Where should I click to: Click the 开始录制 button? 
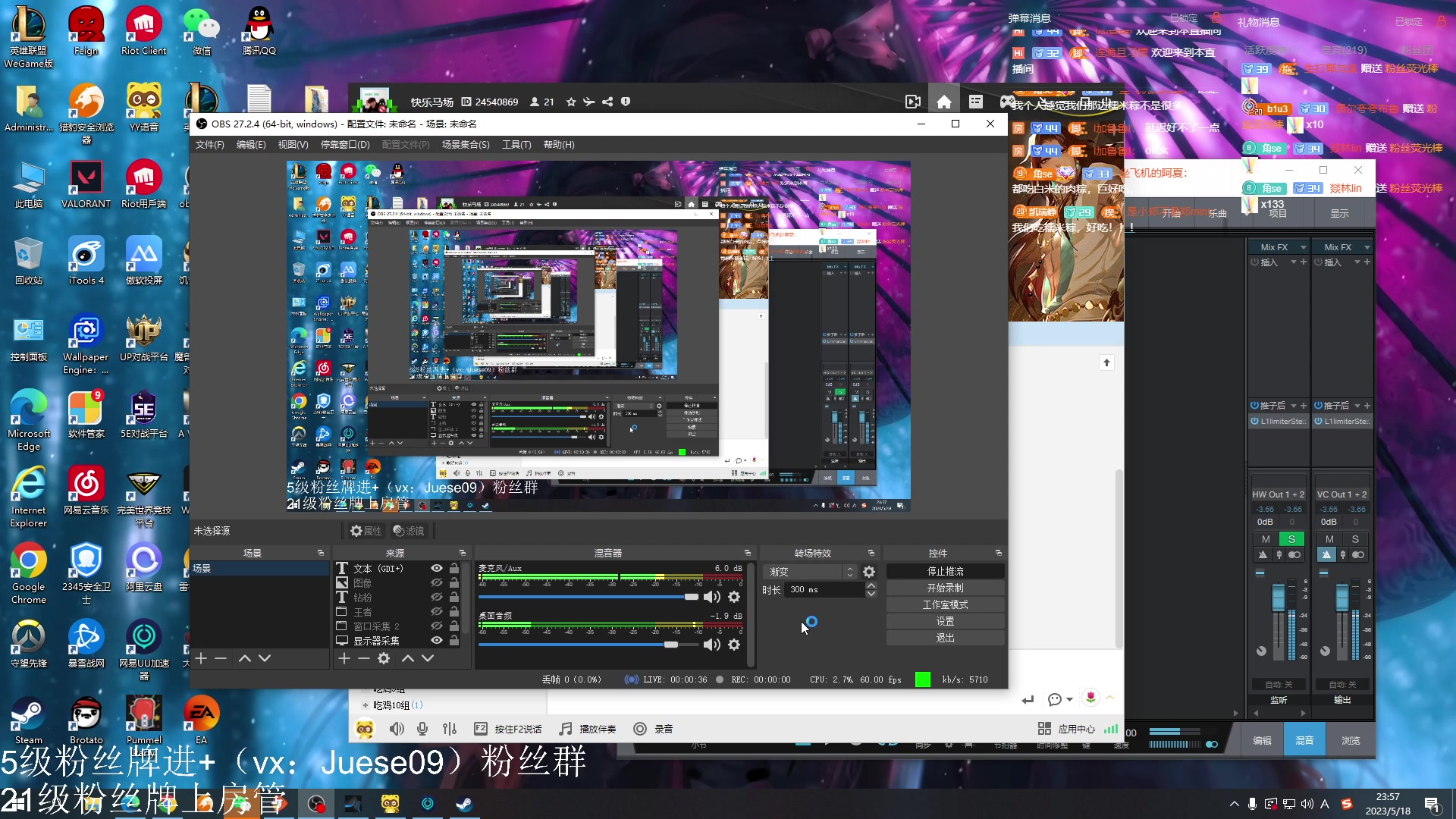pyautogui.click(x=945, y=588)
